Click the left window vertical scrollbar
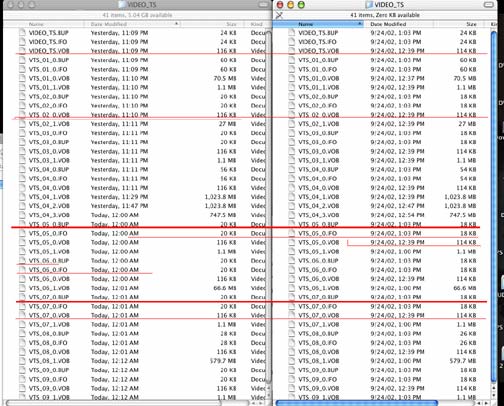Image resolution: width=504 pixels, height=406 pixels. 269,207
